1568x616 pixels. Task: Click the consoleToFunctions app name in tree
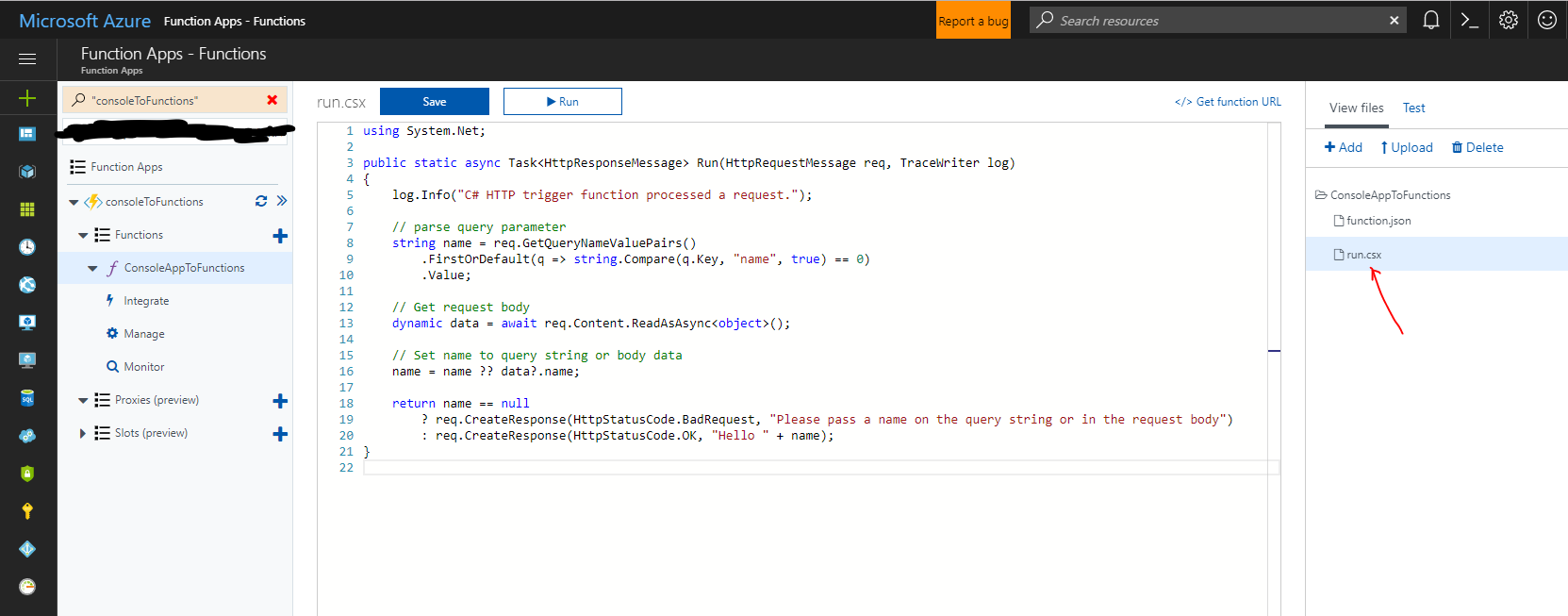[x=154, y=201]
